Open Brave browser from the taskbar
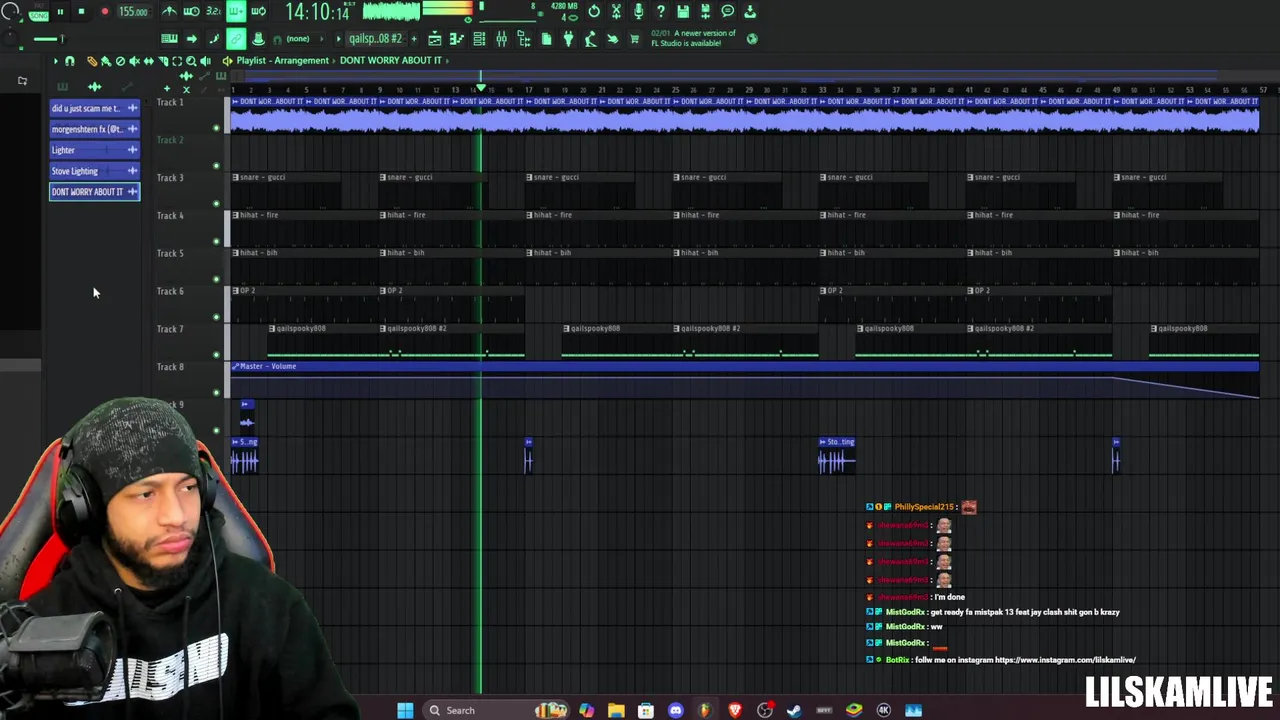1280x720 pixels. point(735,710)
